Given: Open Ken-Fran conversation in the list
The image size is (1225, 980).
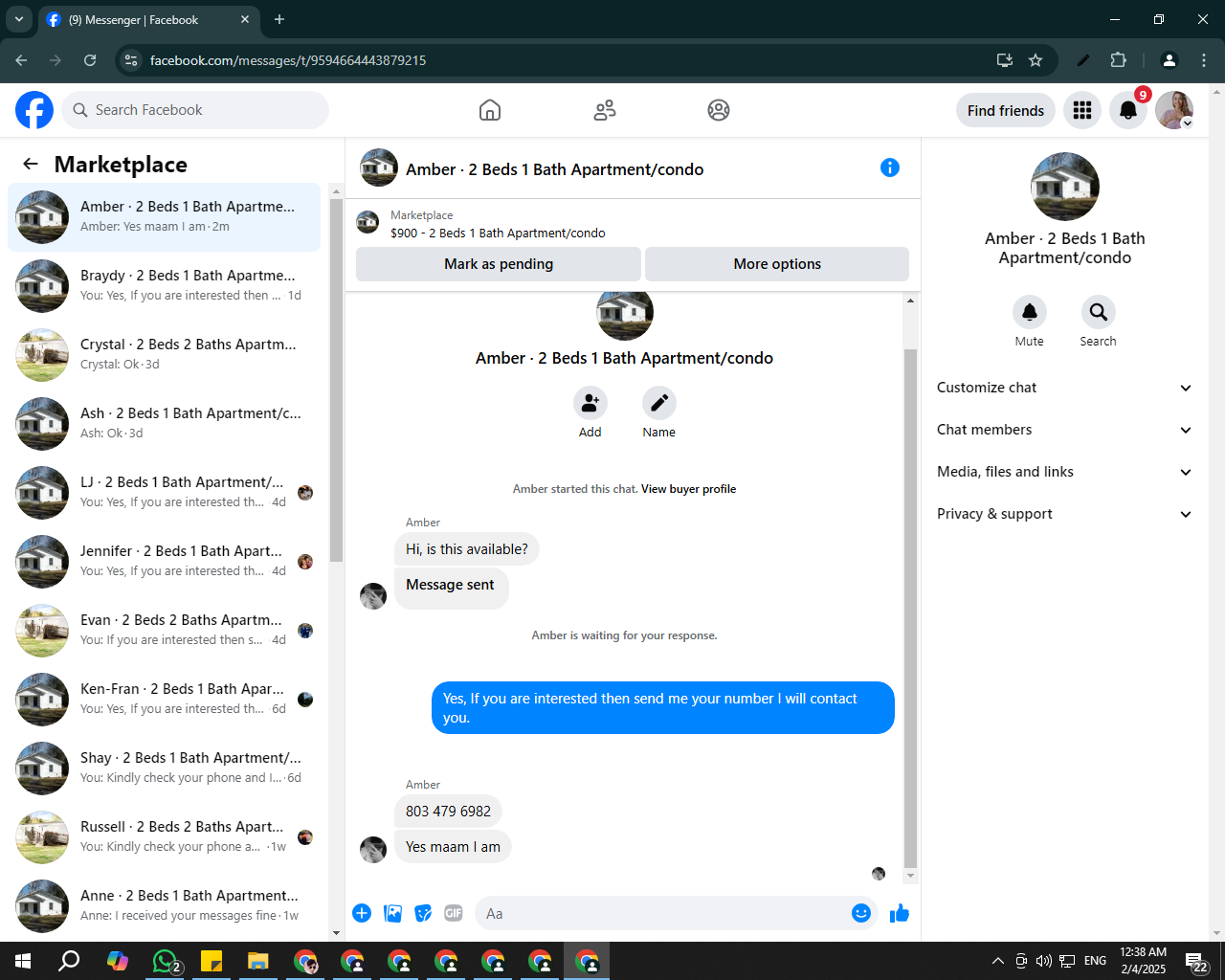Looking at the screenshot, I should [x=164, y=700].
